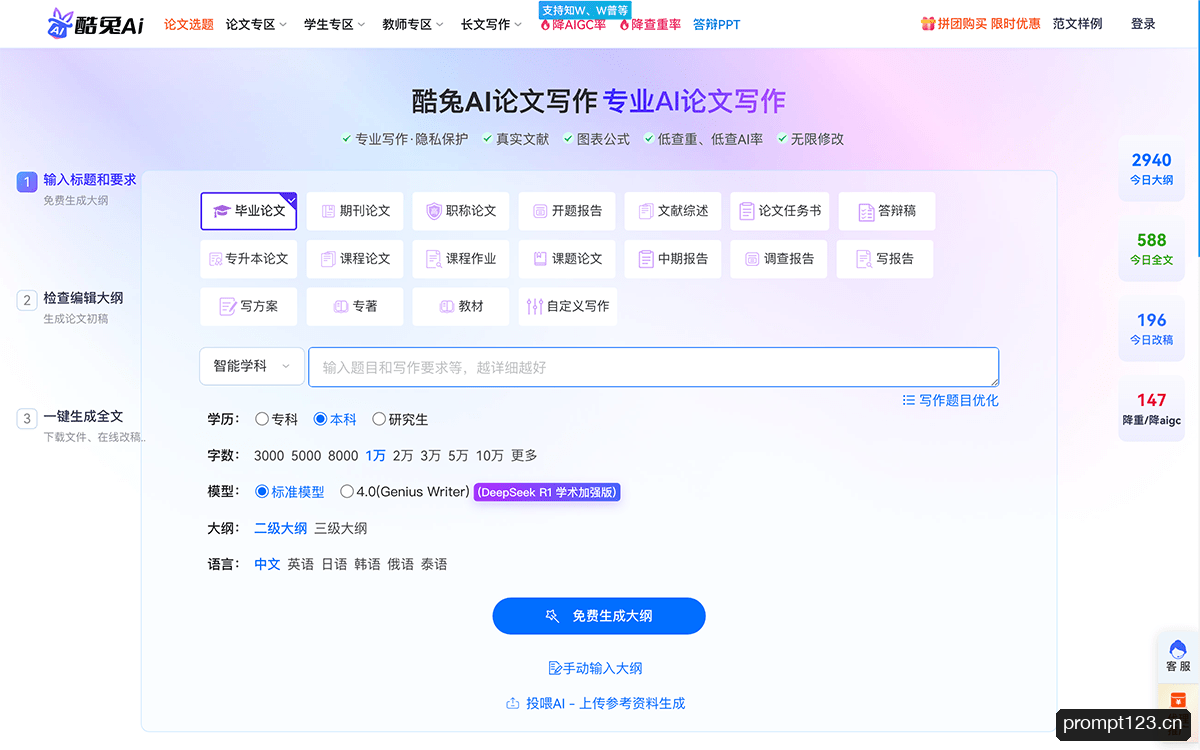Select the 文献综述 option

(673, 211)
